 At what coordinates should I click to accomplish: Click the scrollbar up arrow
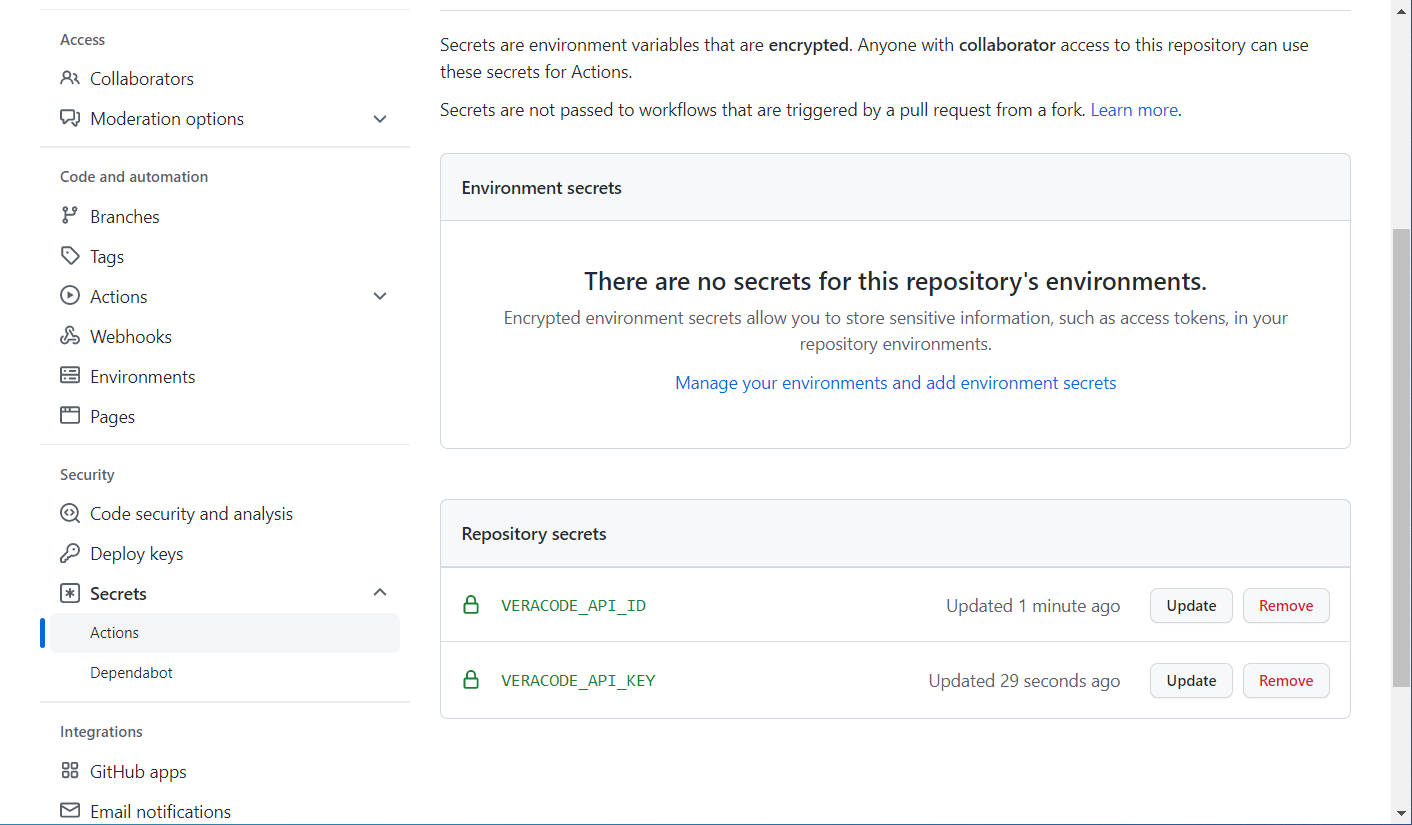point(1402,10)
